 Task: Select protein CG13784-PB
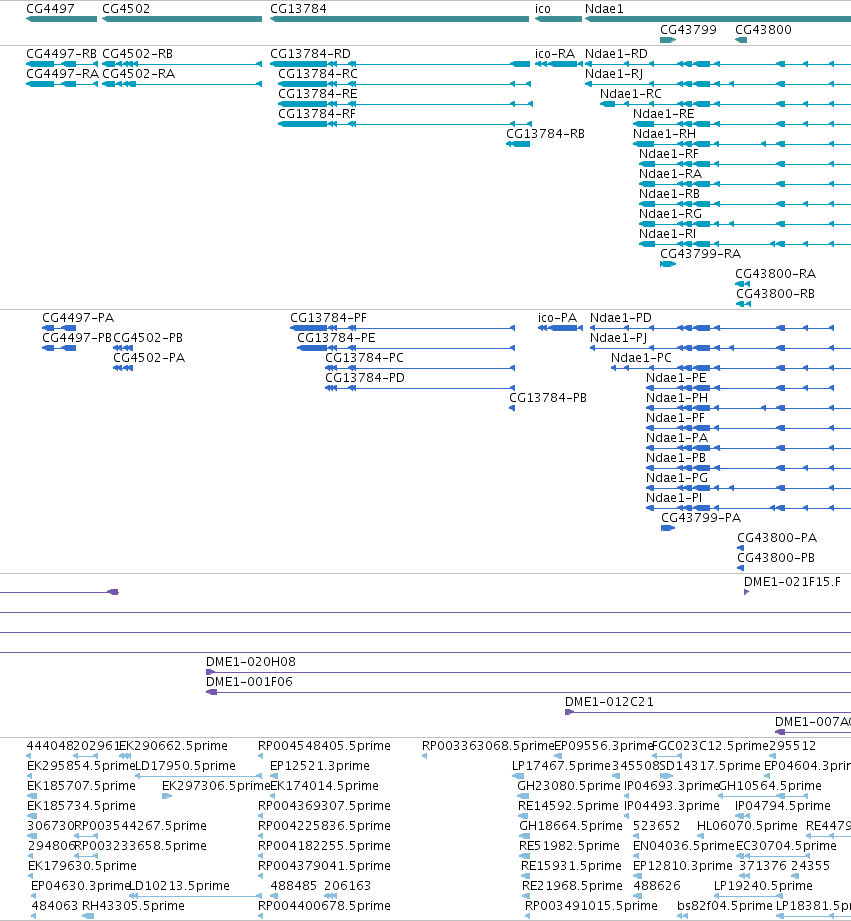tap(548, 398)
